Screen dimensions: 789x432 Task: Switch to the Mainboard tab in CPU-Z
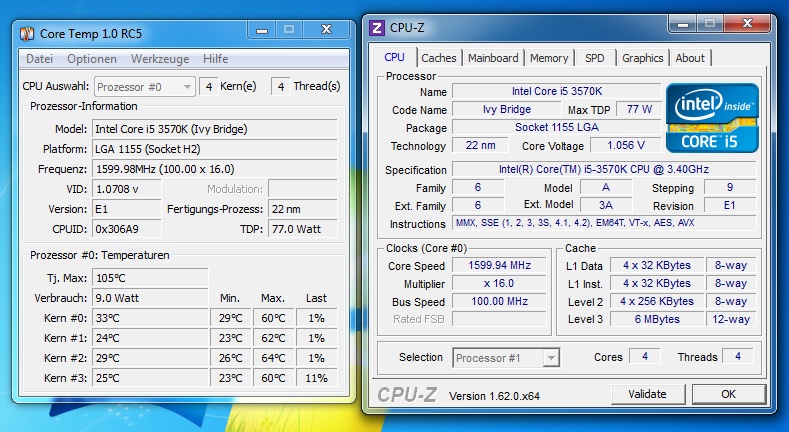(x=493, y=58)
